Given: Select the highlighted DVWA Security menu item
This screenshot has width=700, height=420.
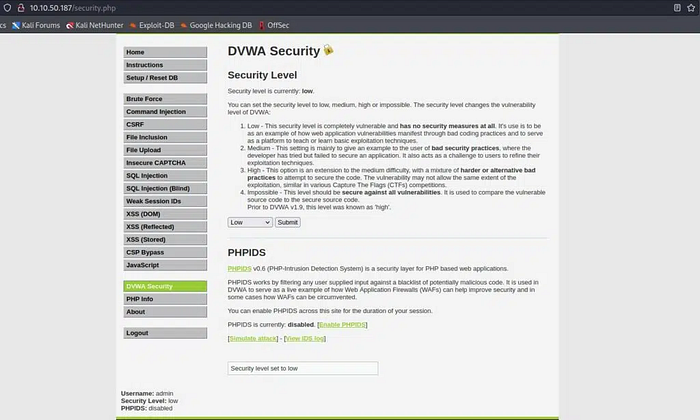Looking at the screenshot, I should (165, 287).
